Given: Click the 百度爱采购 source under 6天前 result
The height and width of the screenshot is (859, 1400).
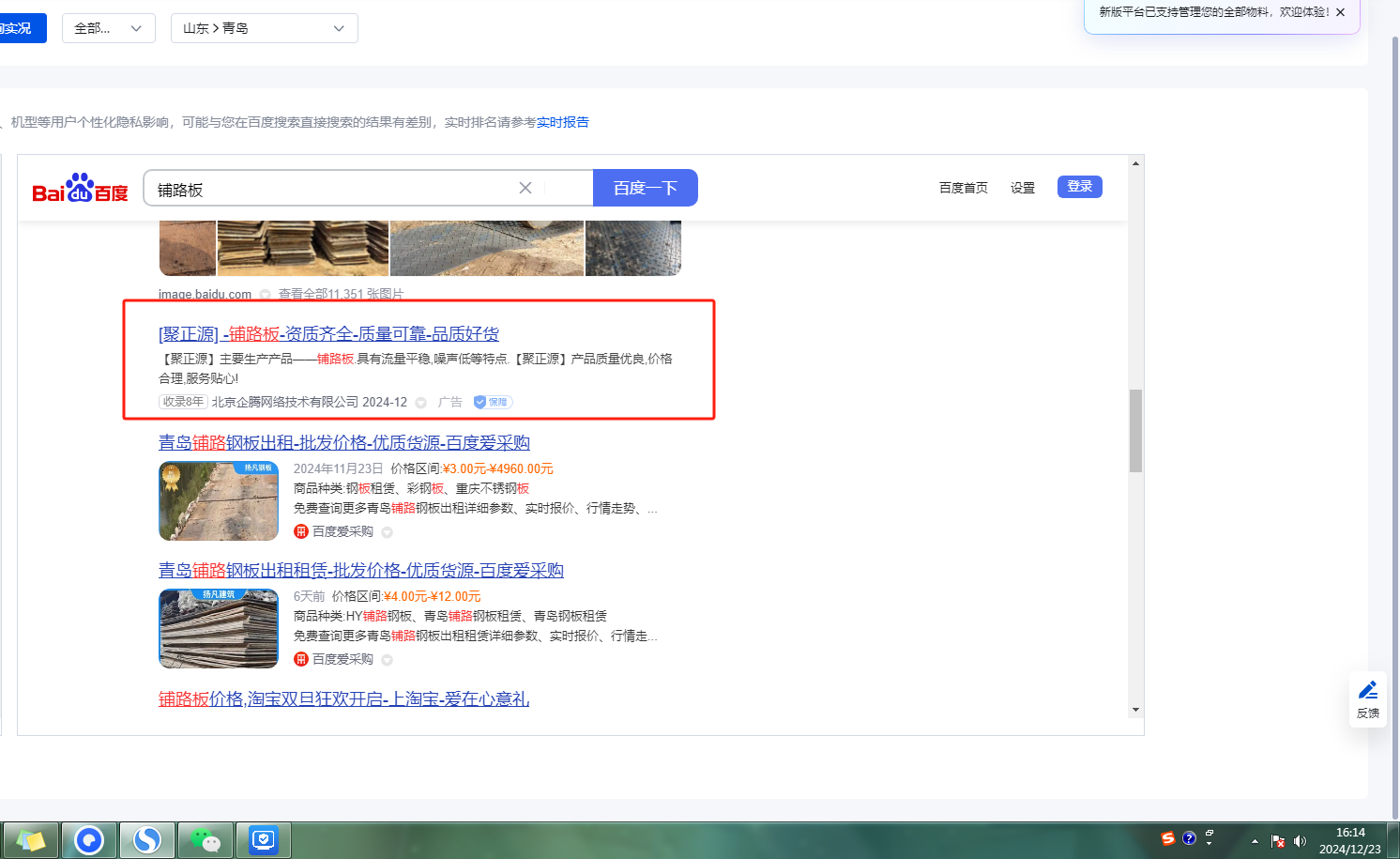Looking at the screenshot, I should (x=342, y=659).
